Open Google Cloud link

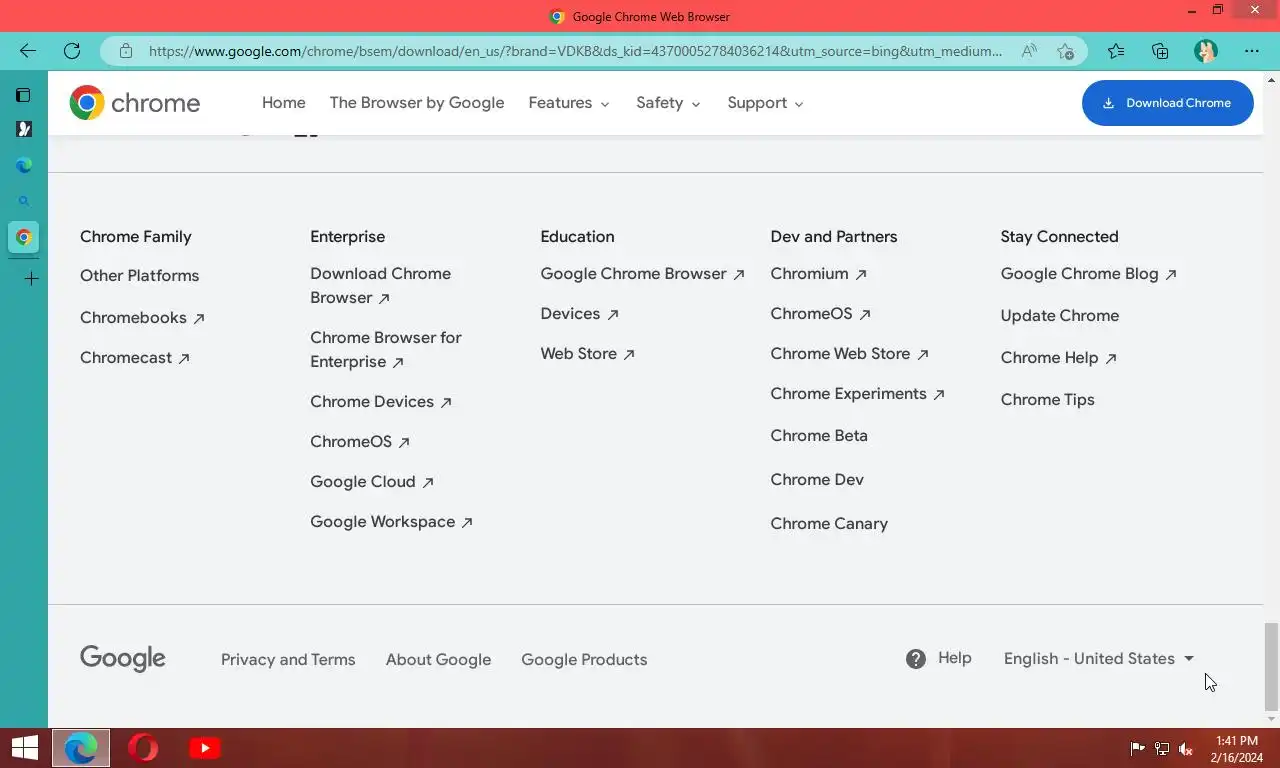(x=372, y=482)
